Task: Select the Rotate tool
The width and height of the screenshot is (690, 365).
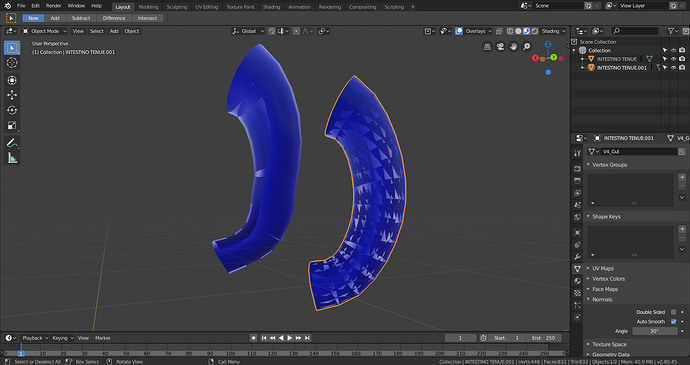Action: tap(12, 110)
